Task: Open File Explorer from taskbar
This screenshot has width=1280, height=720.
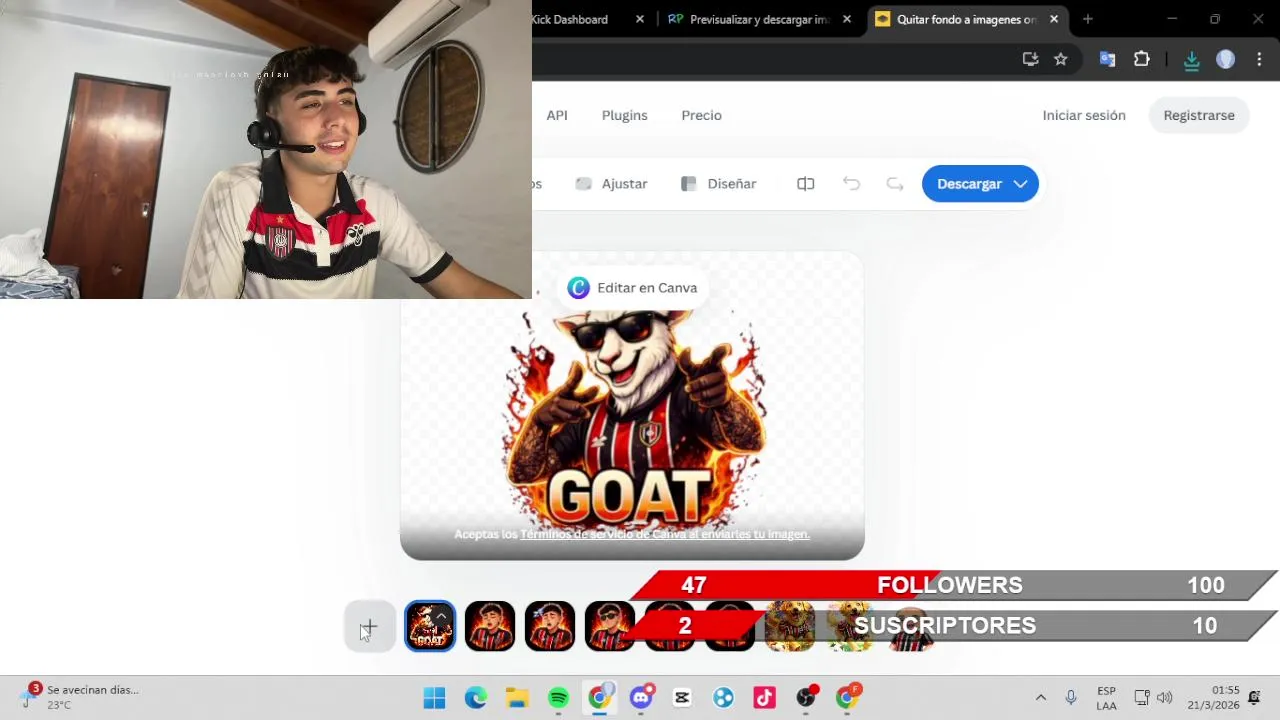Action: (517, 697)
